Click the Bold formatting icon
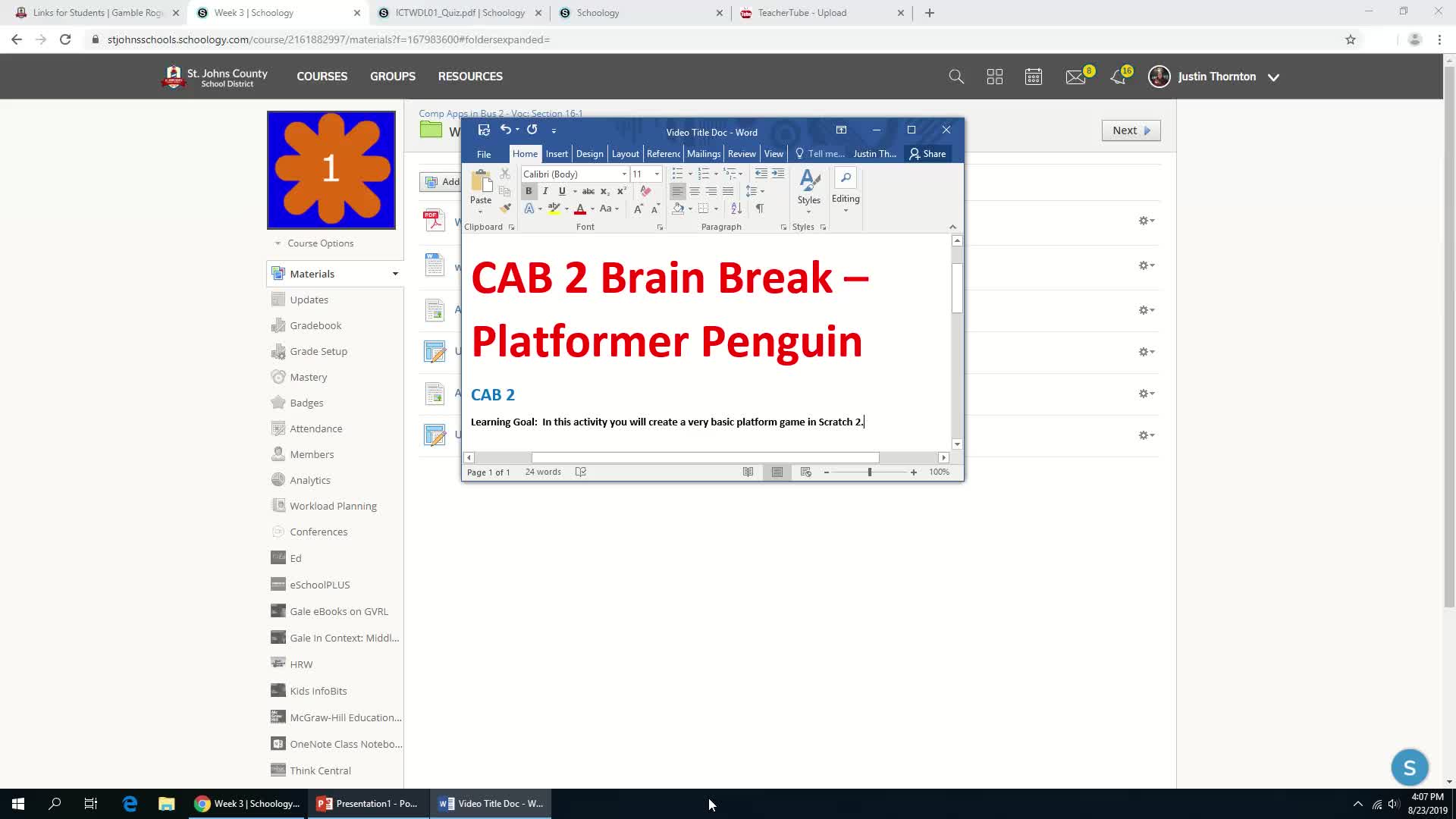Viewport: 1456px width, 819px height. click(x=528, y=191)
